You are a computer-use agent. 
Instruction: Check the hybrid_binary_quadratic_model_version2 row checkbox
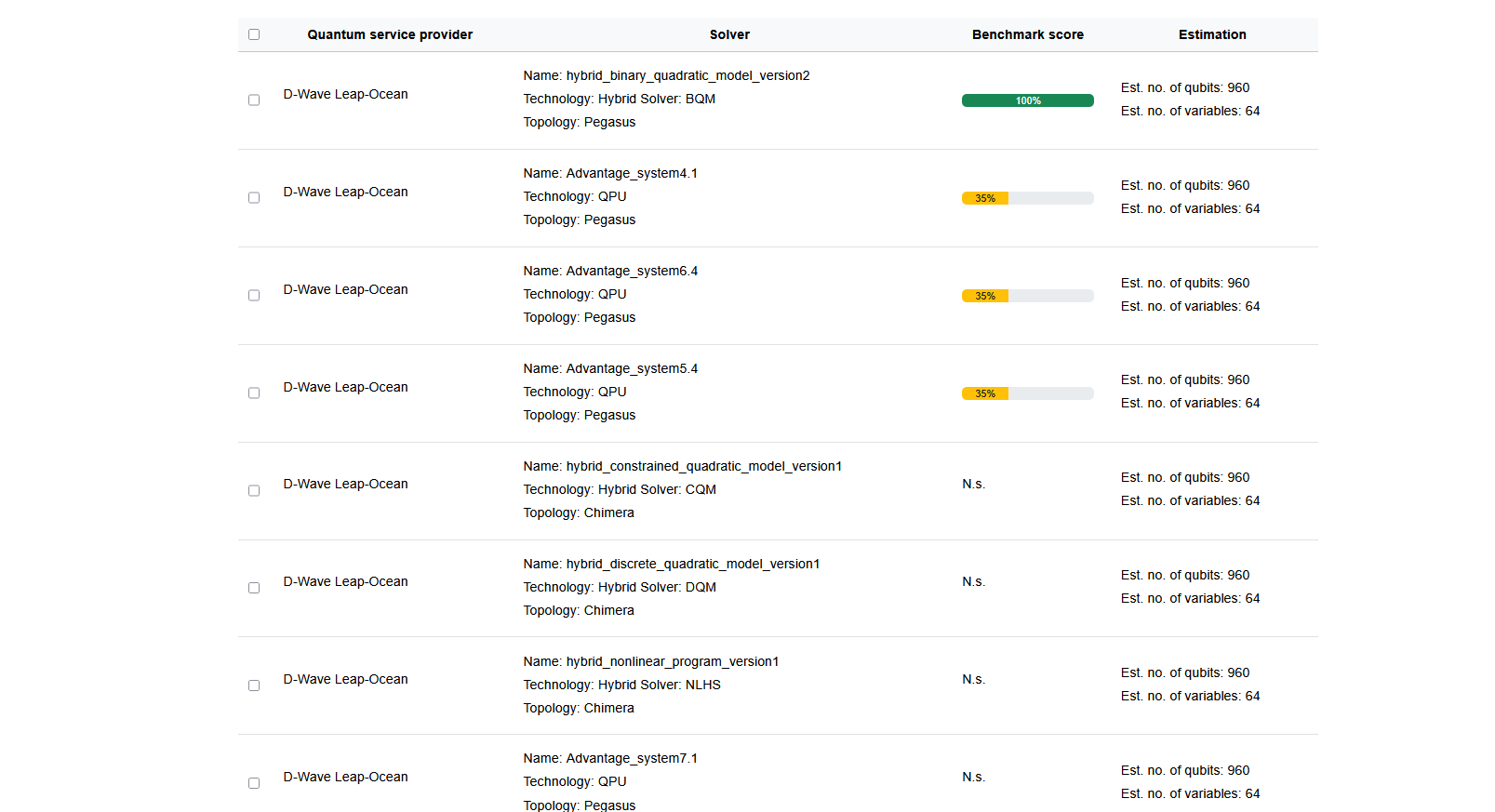[x=254, y=100]
